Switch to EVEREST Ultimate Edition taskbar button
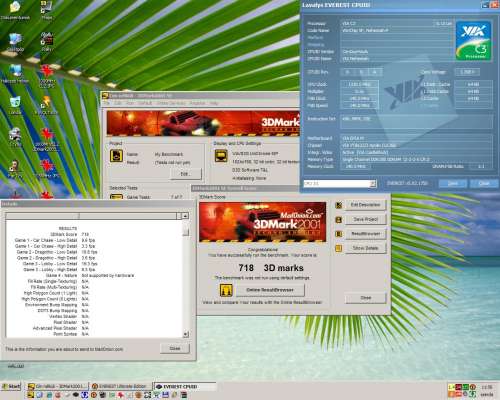 pos(120,386)
